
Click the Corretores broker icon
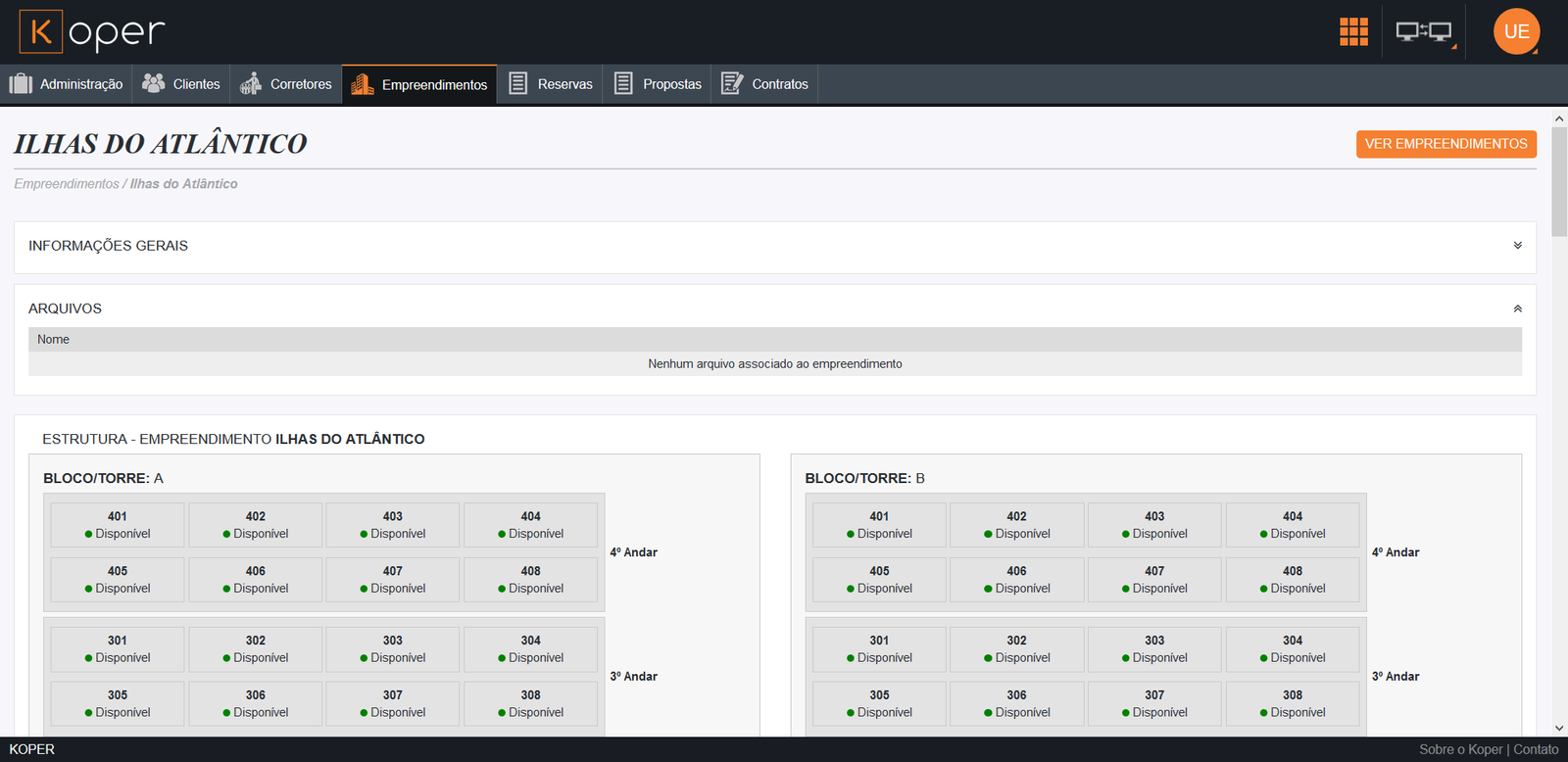[x=251, y=84]
